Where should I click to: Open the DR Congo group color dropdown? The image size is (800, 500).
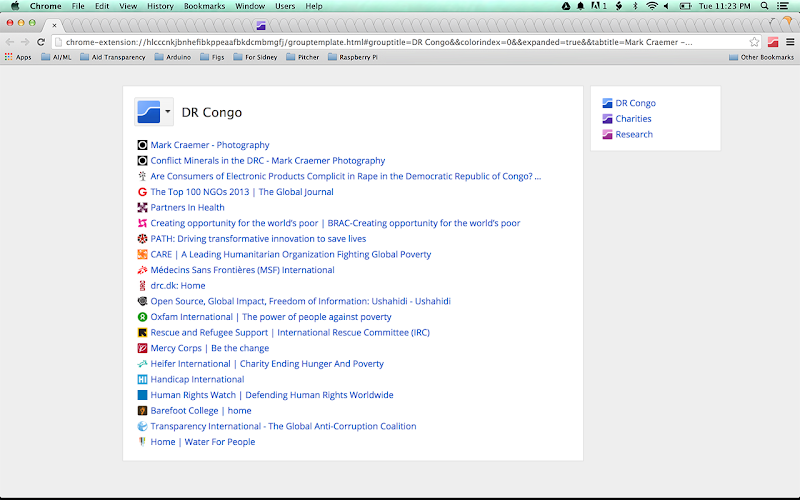pyautogui.click(x=154, y=111)
